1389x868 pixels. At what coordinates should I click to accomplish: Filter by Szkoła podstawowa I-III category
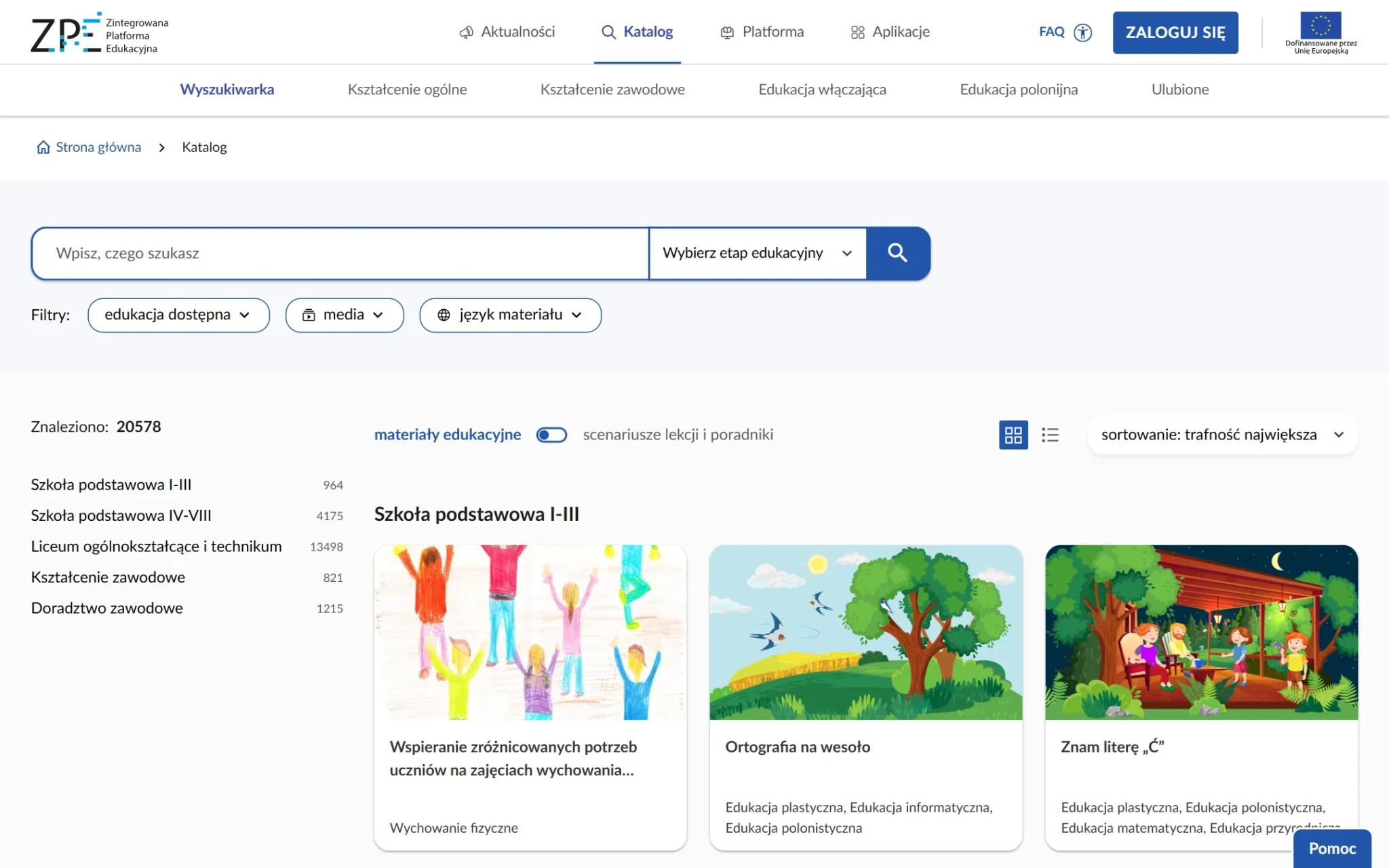pos(187,485)
